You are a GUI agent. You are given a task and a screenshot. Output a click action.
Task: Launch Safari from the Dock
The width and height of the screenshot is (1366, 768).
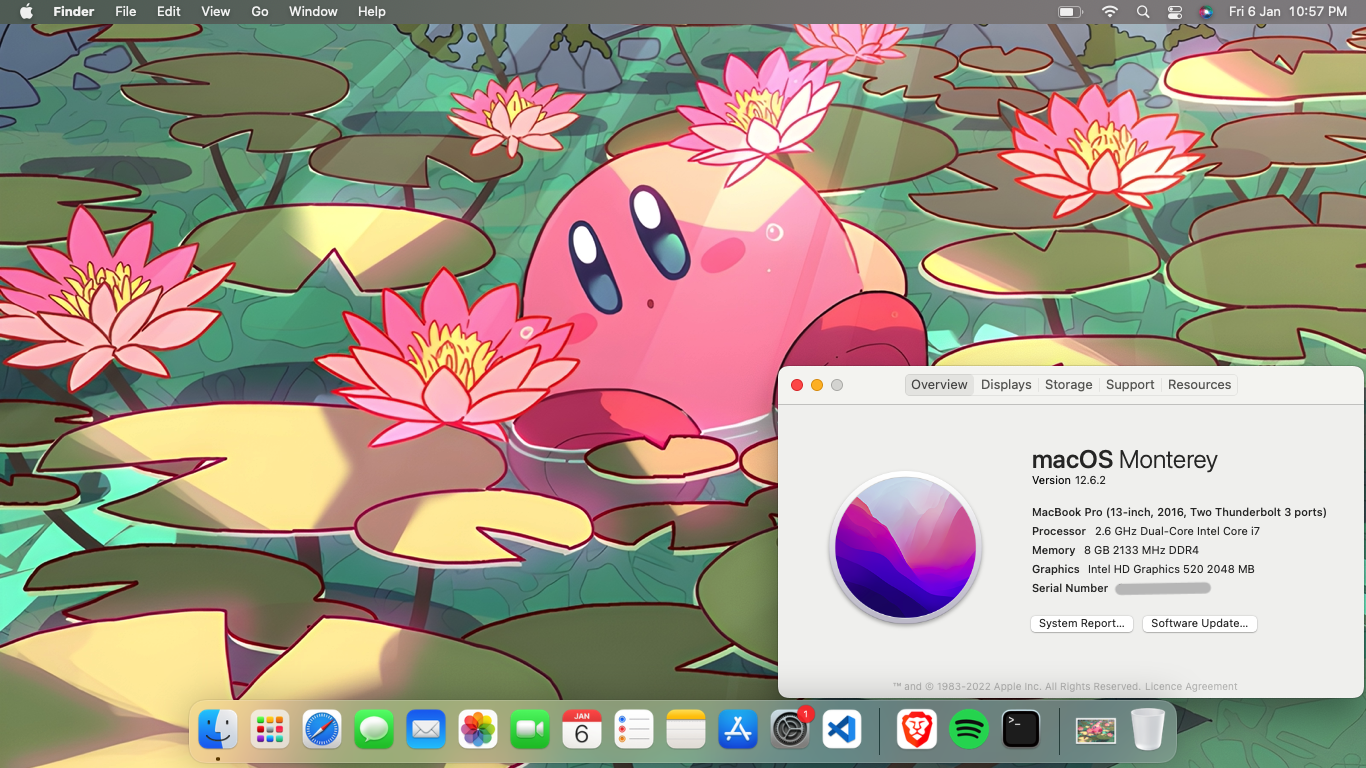click(x=322, y=729)
